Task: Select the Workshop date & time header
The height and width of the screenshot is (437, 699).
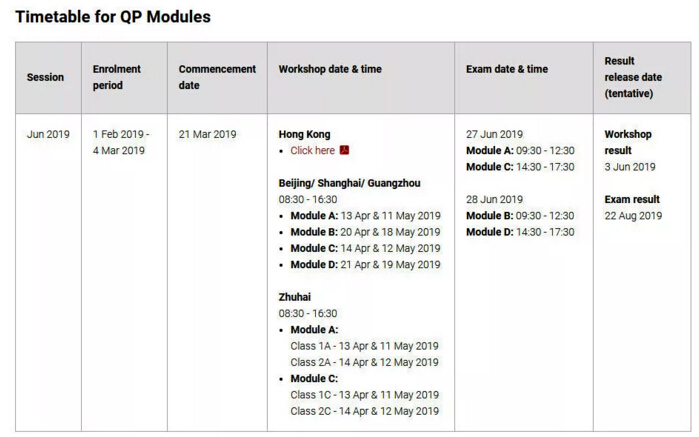Action: 330,69
